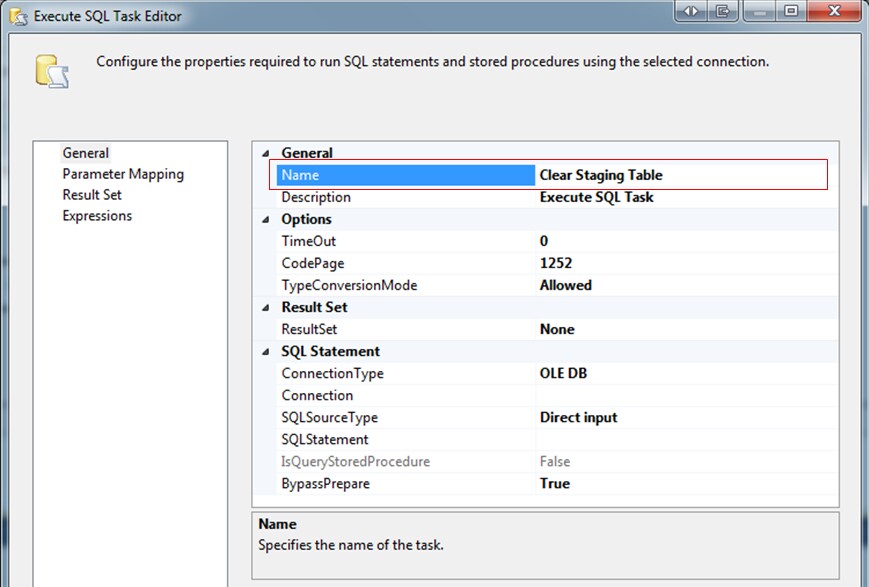Screen dimensions: 869x587
Task: Switch to the Result Set page
Action: 92,195
